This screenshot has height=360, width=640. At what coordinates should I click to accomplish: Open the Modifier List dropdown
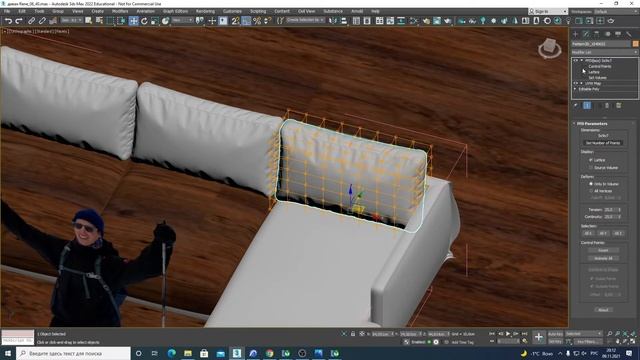tap(604, 52)
